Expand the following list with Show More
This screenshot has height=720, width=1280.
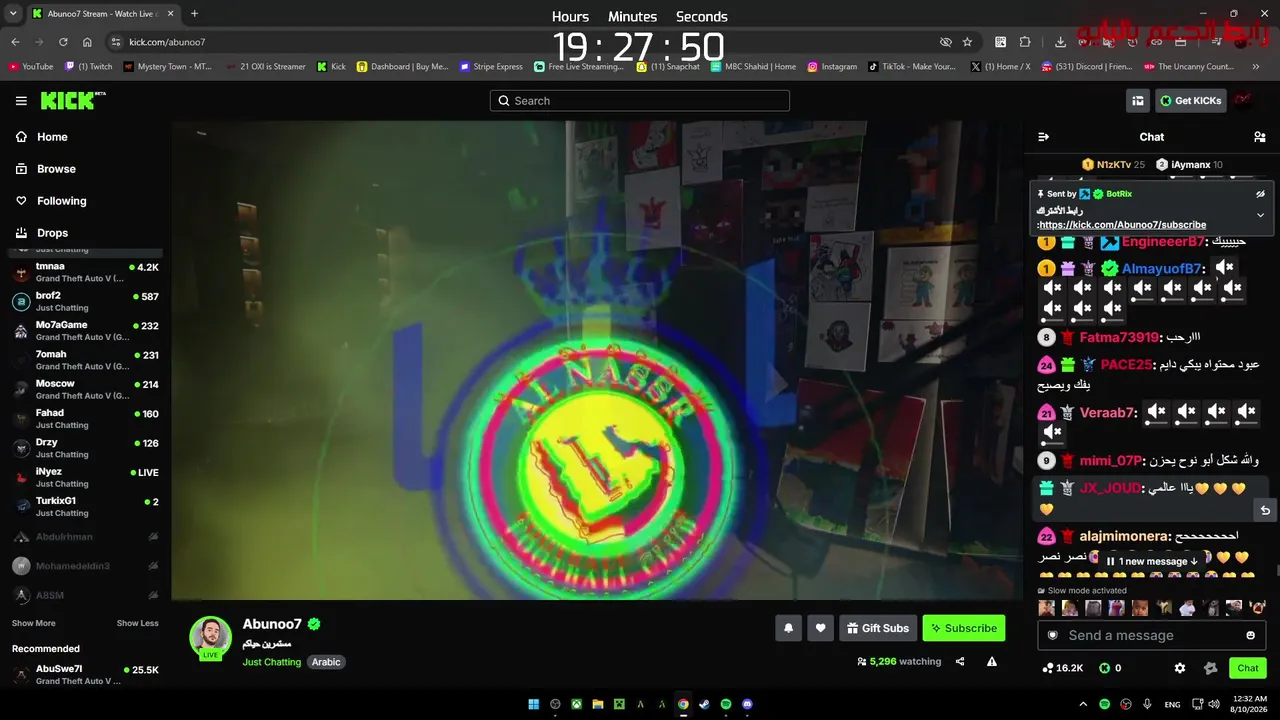(33, 623)
